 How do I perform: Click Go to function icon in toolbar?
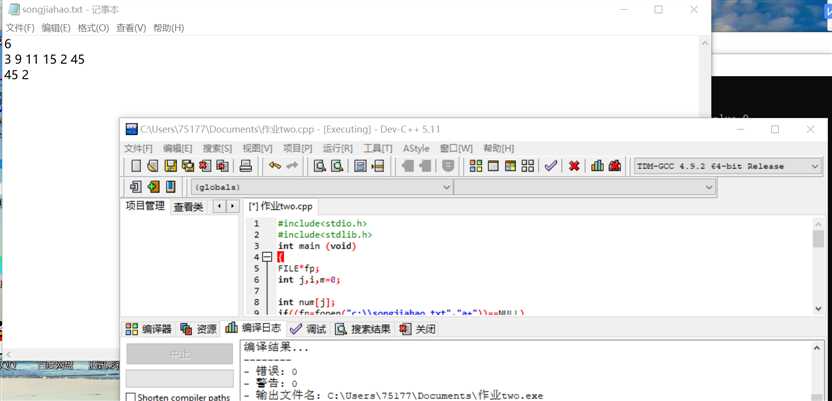(x=360, y=166)
